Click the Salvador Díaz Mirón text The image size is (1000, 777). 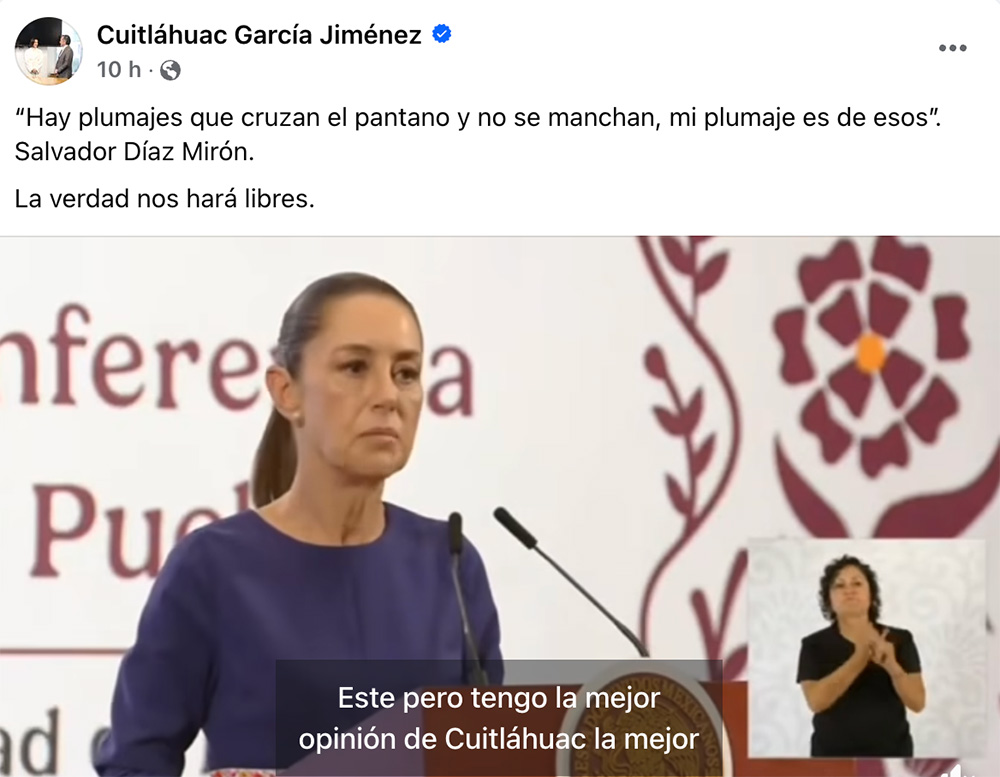click(x=135, y=152)
